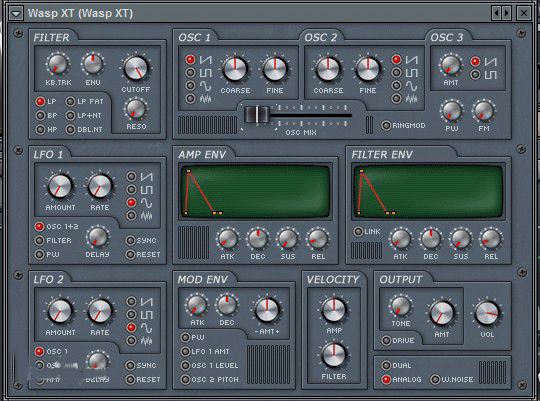Viewport: 540px width, 401px height.
Task: Choose square shape for LFO 2
Action: click(131, 315)
